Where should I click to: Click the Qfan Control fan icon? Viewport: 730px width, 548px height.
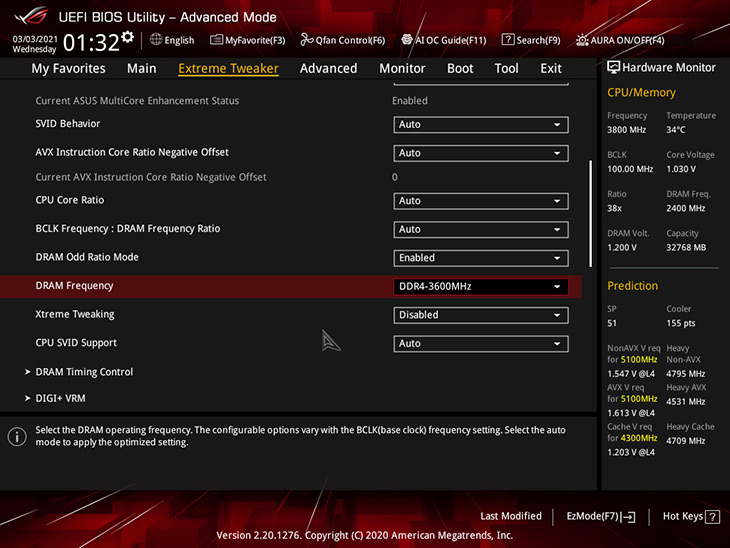click(306, 40)
